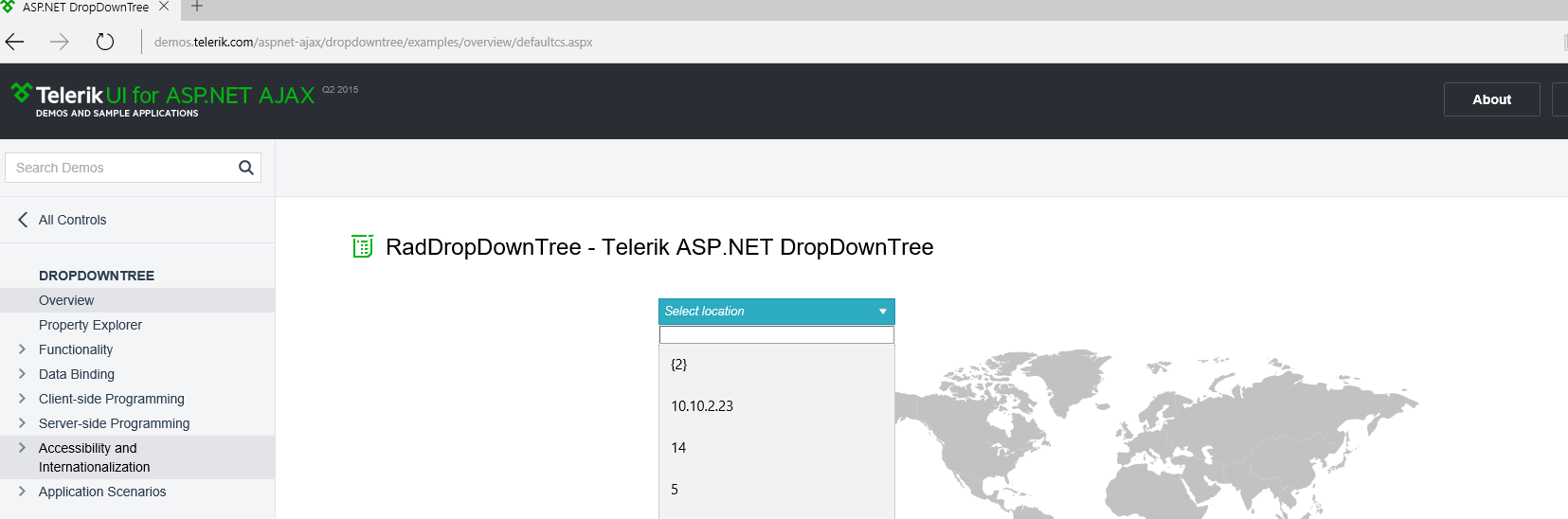Viewport: 1568px width, 519px height.
Task: Expand the Data Binding section
Action: pyautogui.click(x=23, y=374)
